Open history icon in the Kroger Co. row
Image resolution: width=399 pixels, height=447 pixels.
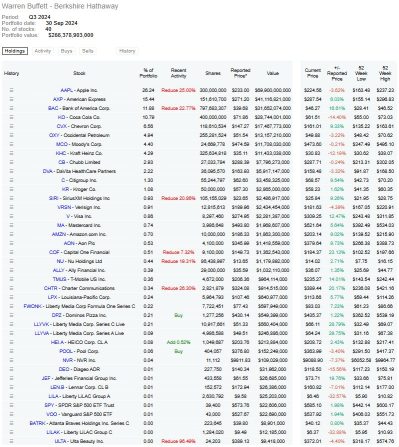12,189
